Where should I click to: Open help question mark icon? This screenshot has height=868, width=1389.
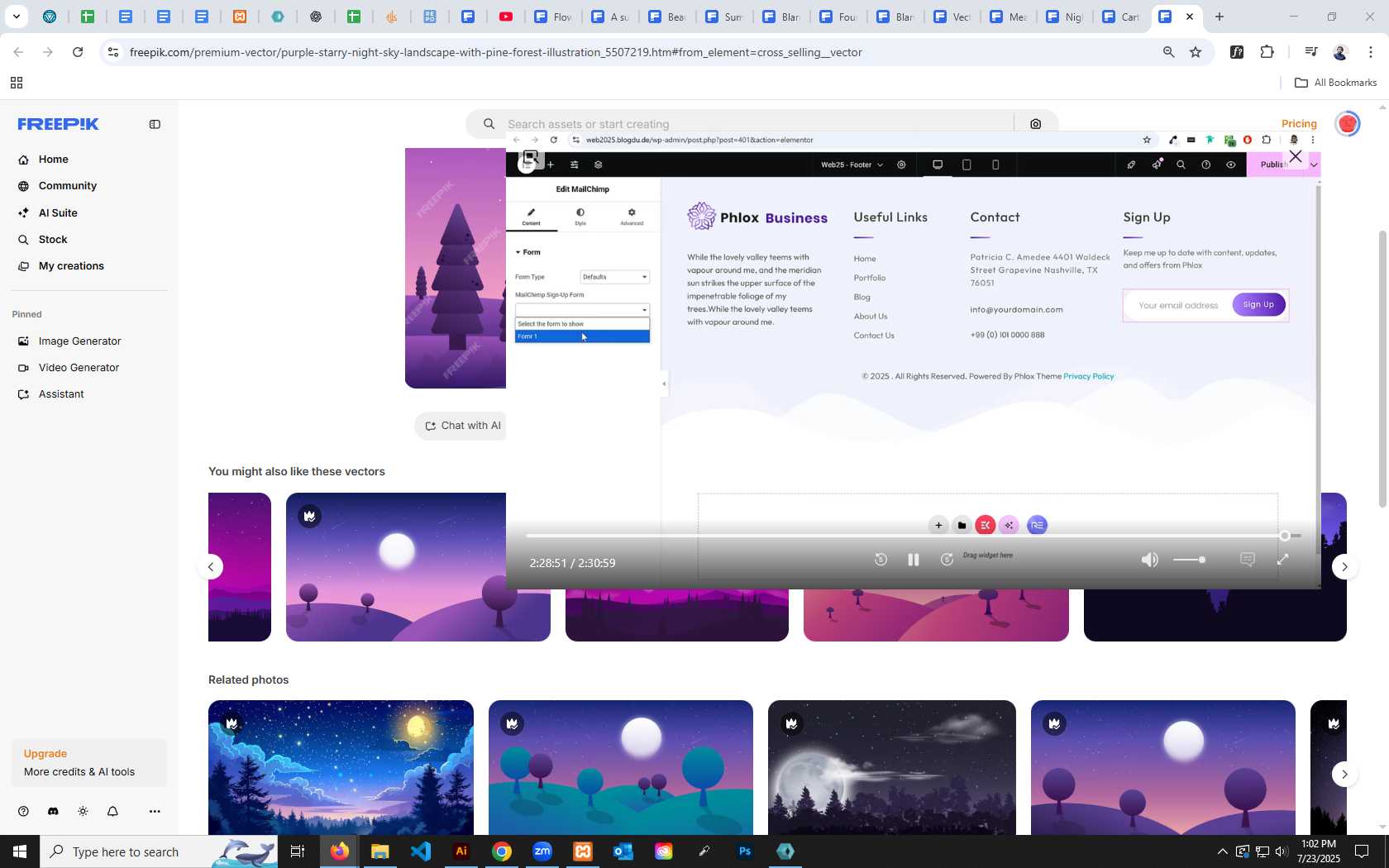(23, 811)
